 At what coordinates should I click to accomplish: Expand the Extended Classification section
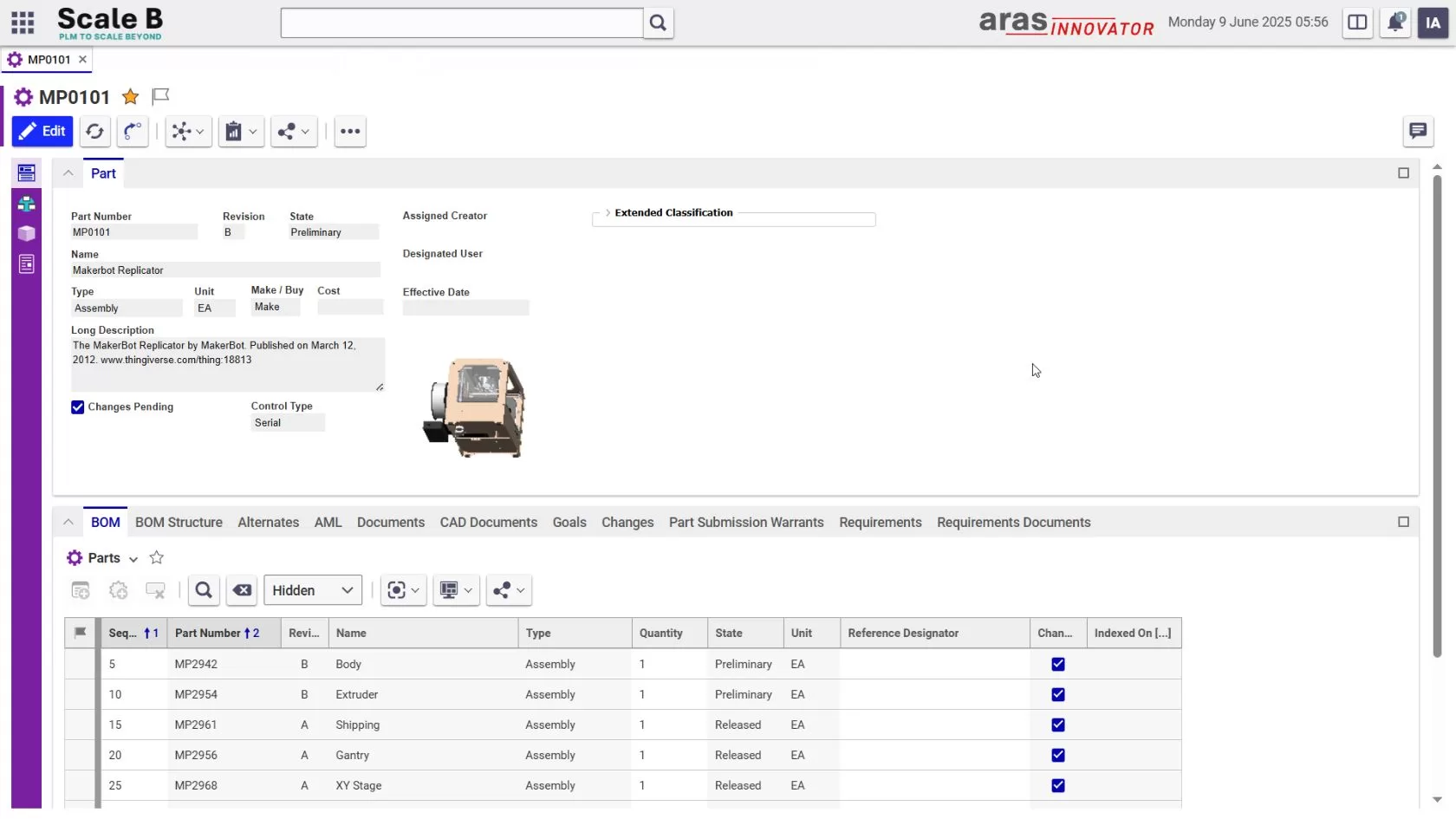[608, 213]
